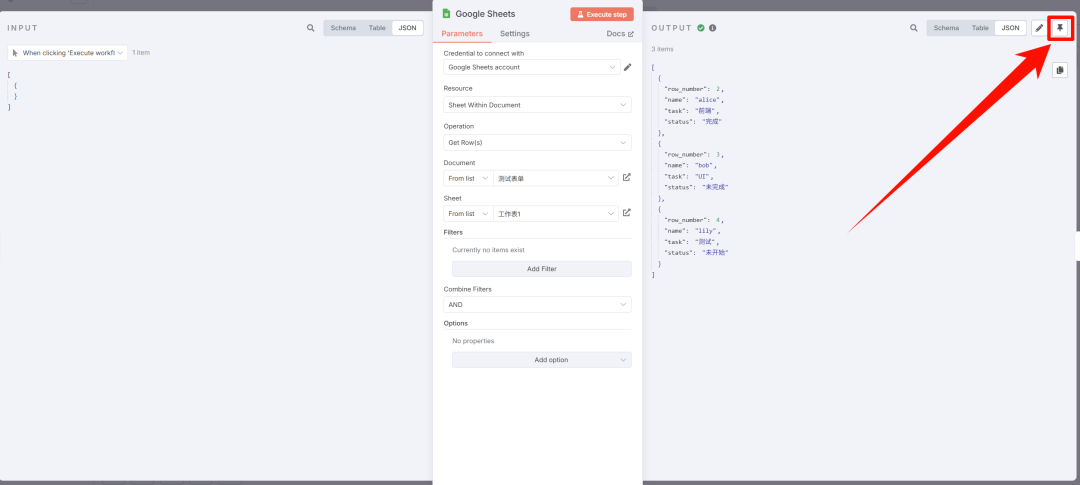Click the Execute step button
Screen dimensions: 1080x485
click(601, 14)
